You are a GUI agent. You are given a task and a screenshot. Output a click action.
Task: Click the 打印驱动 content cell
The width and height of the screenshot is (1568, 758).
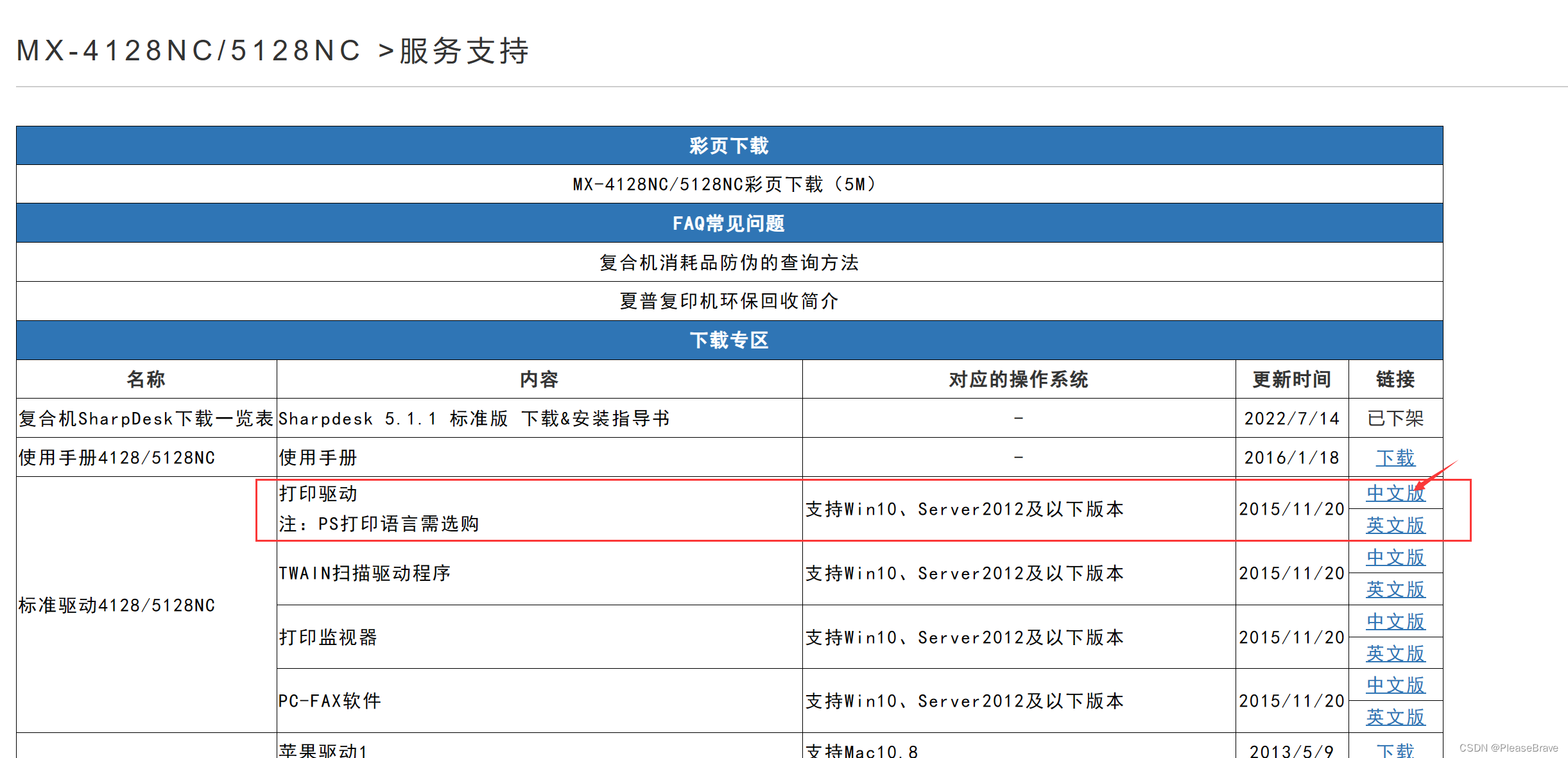(x=539, y=509)
